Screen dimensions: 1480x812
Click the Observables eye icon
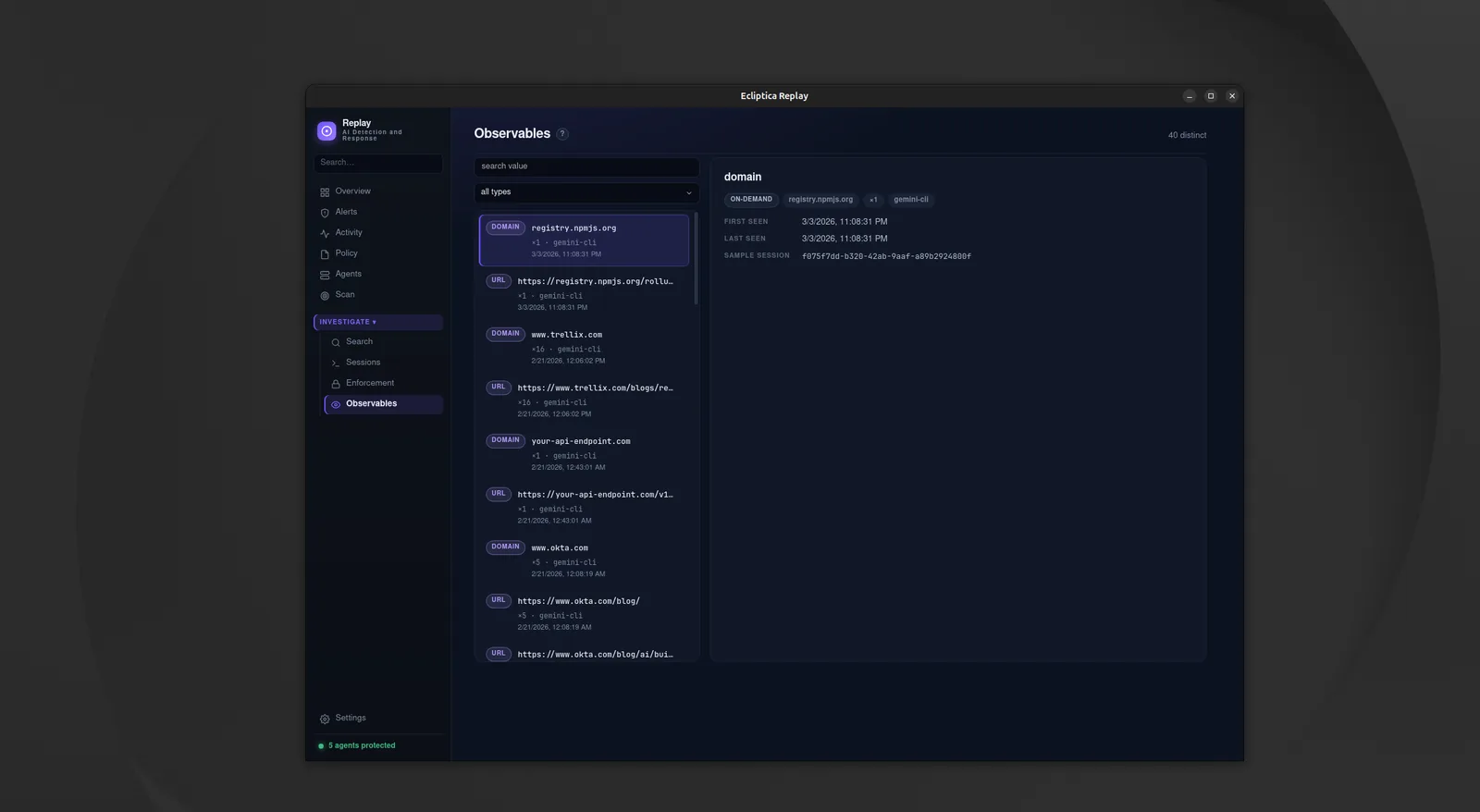336,404
